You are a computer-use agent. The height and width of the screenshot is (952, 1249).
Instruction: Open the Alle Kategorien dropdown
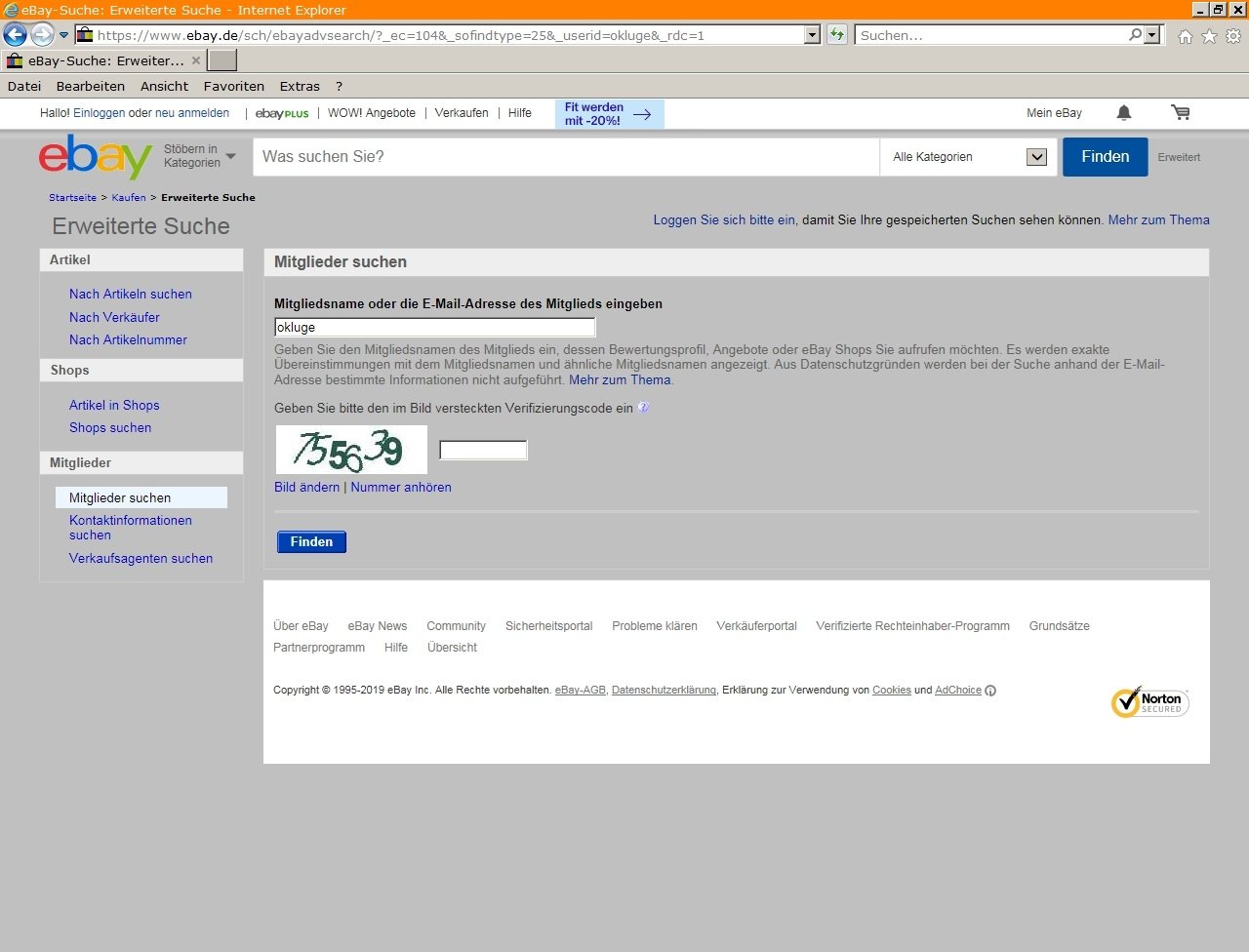pyautogui.click(x=969, y=157)
